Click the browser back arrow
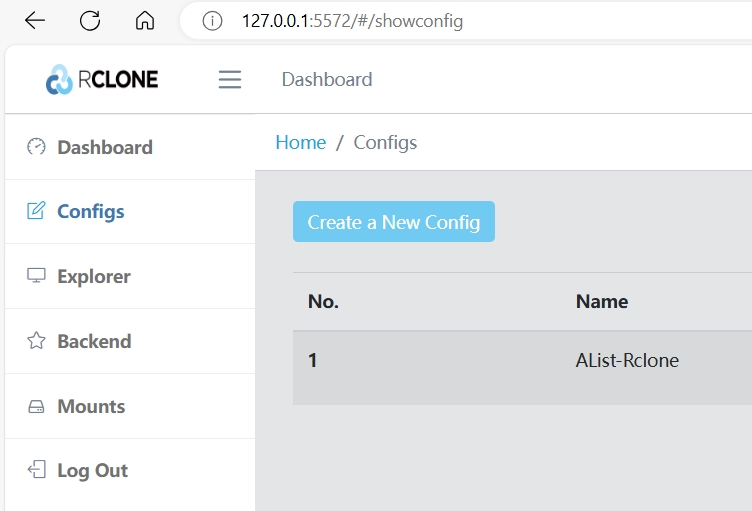The width and height of the screenshot is (752, 511). (35, 21)
